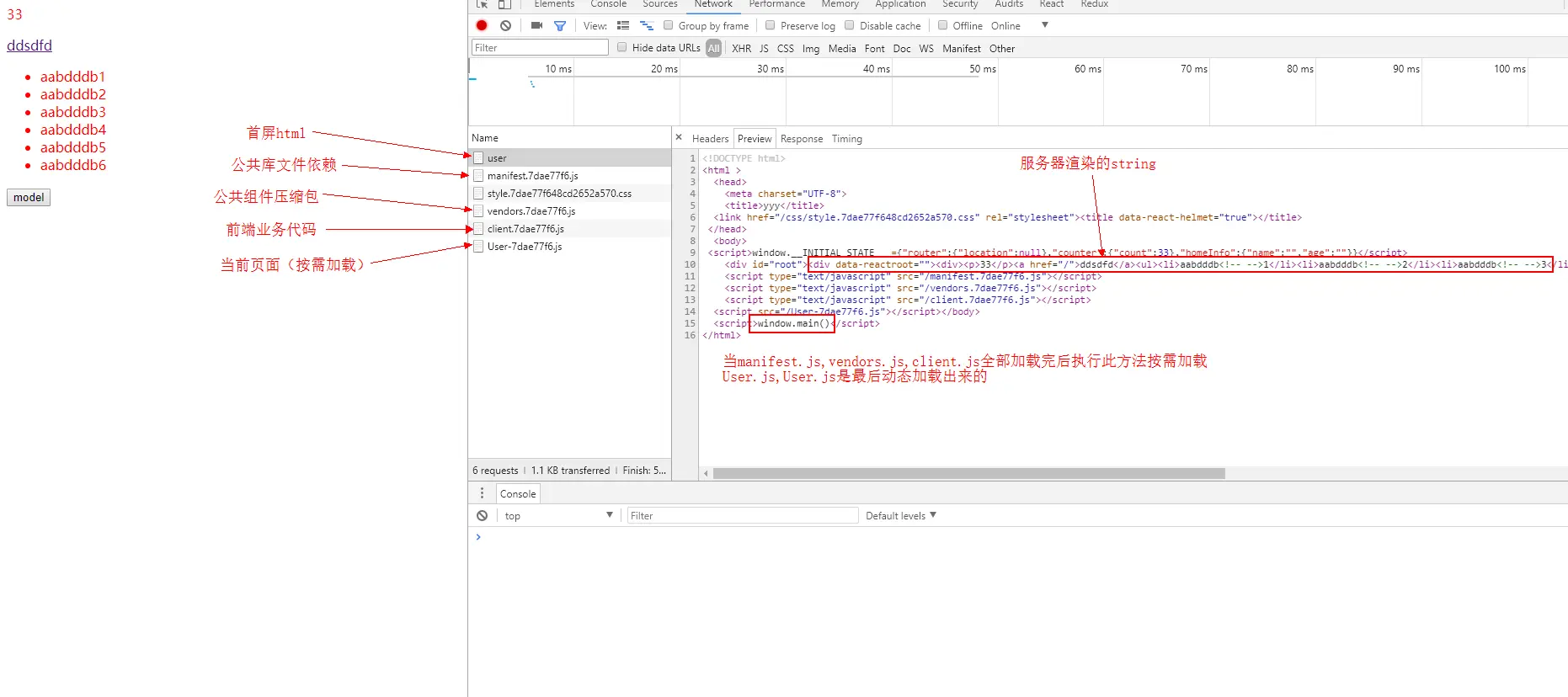Open the Online throttling dropdown

tap(1020, 25)
